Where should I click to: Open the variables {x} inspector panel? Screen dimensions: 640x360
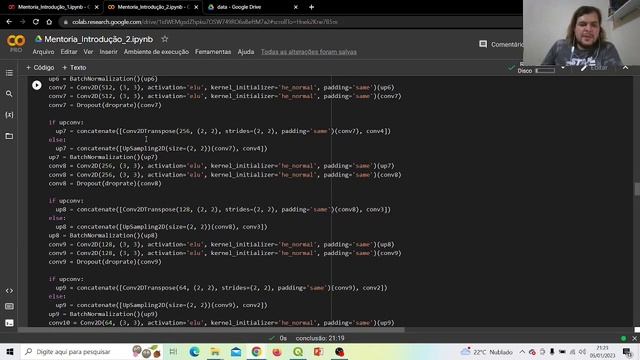click(x=9, y=115)
